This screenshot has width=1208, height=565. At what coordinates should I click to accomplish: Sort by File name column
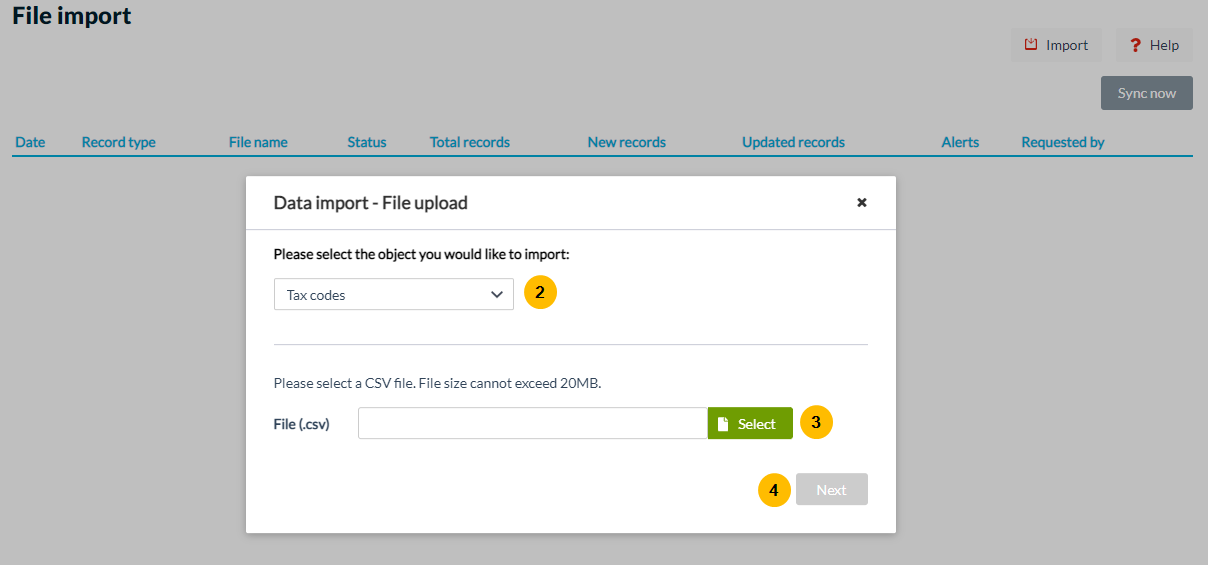258,142
